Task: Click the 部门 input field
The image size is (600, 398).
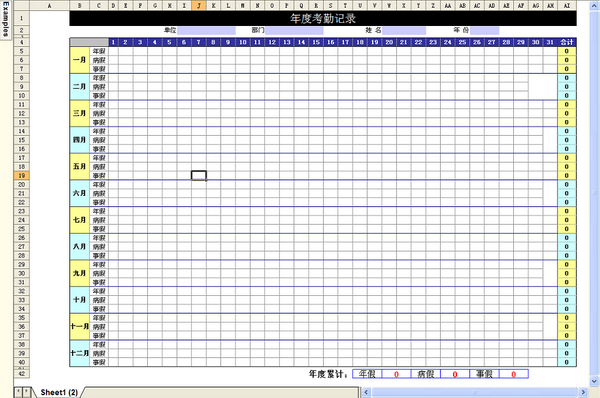Action: pos(294,30)
